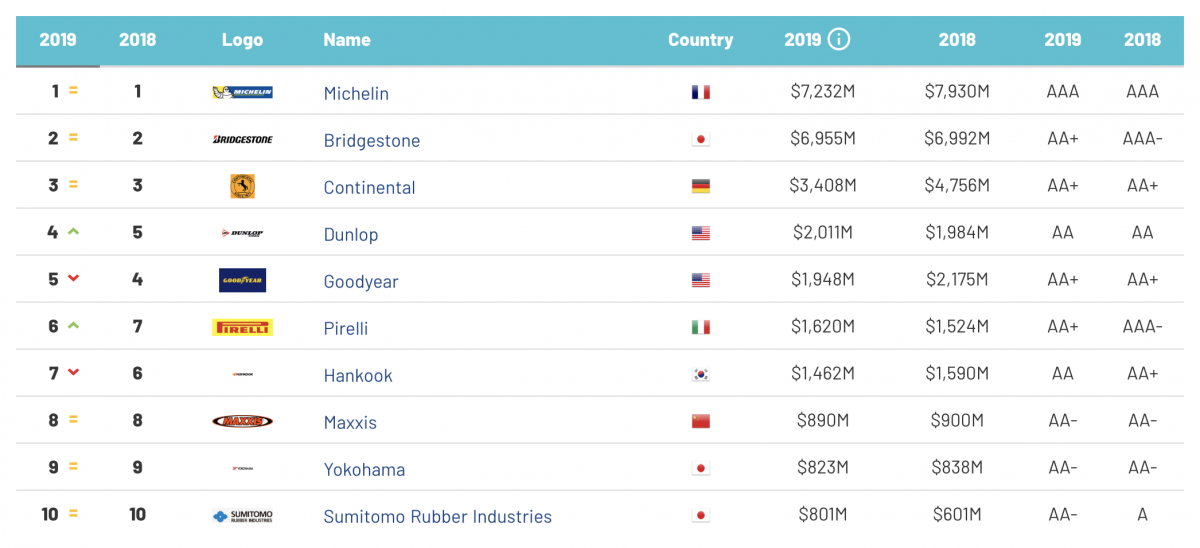The width and height of the screenshot is (1200, 548).
Task: Sort by the Country column header
Action: [x=700, y=40]
